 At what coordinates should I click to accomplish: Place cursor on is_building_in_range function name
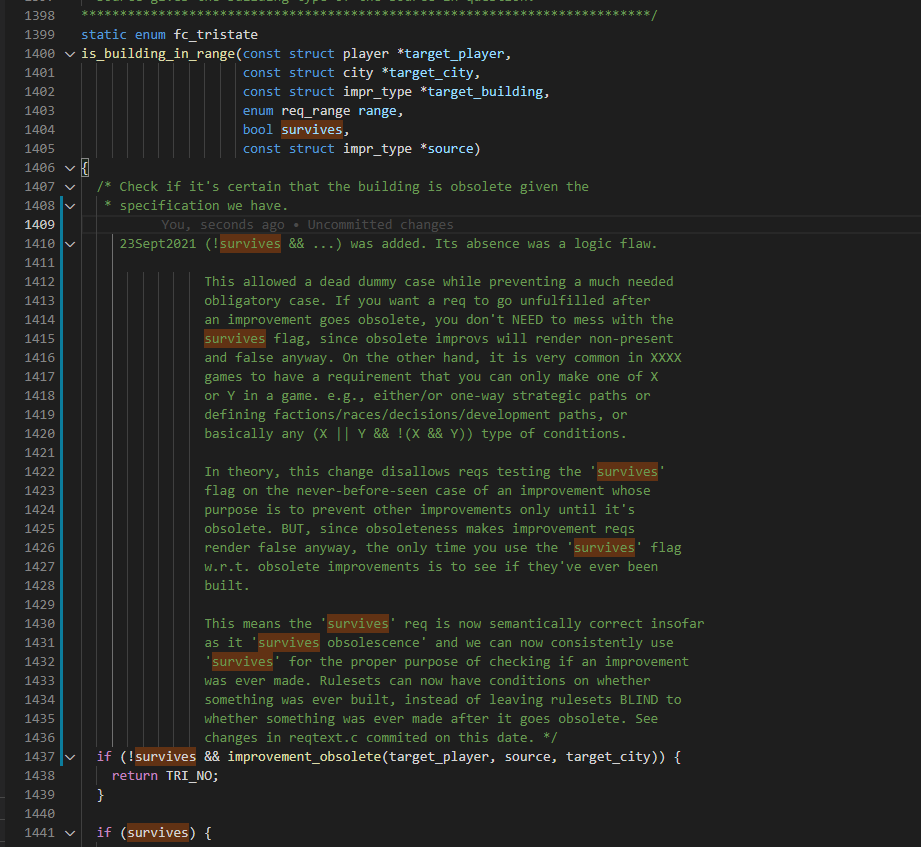pyautogui.click(x=158, y=53)
